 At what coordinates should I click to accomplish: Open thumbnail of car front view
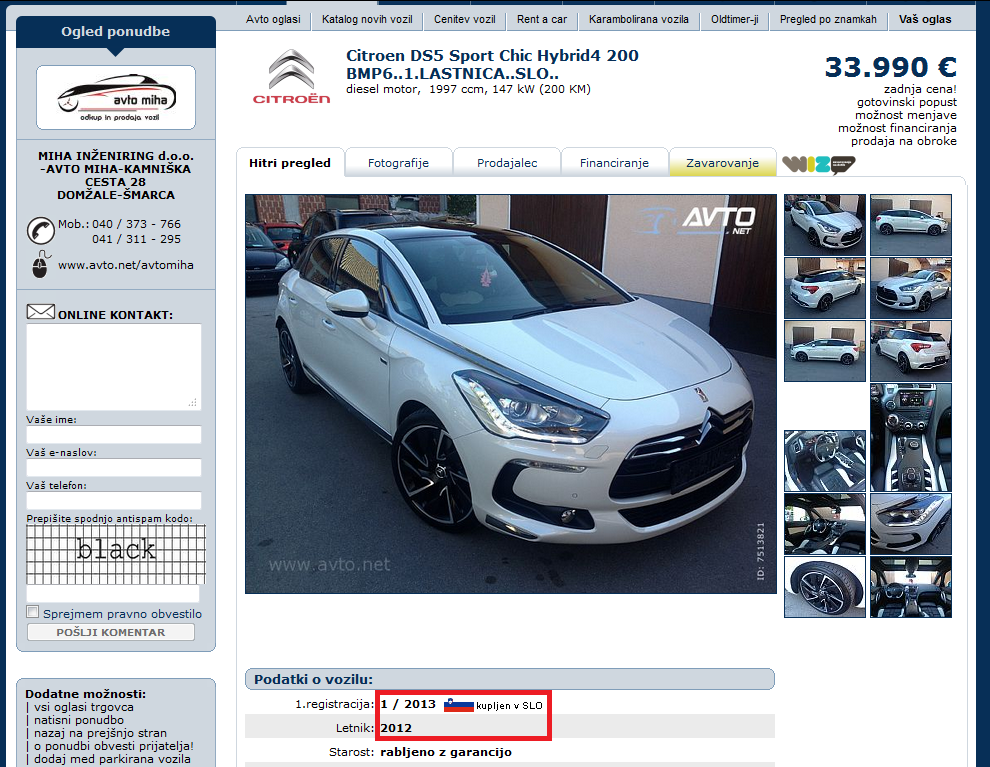pos(910,288)
